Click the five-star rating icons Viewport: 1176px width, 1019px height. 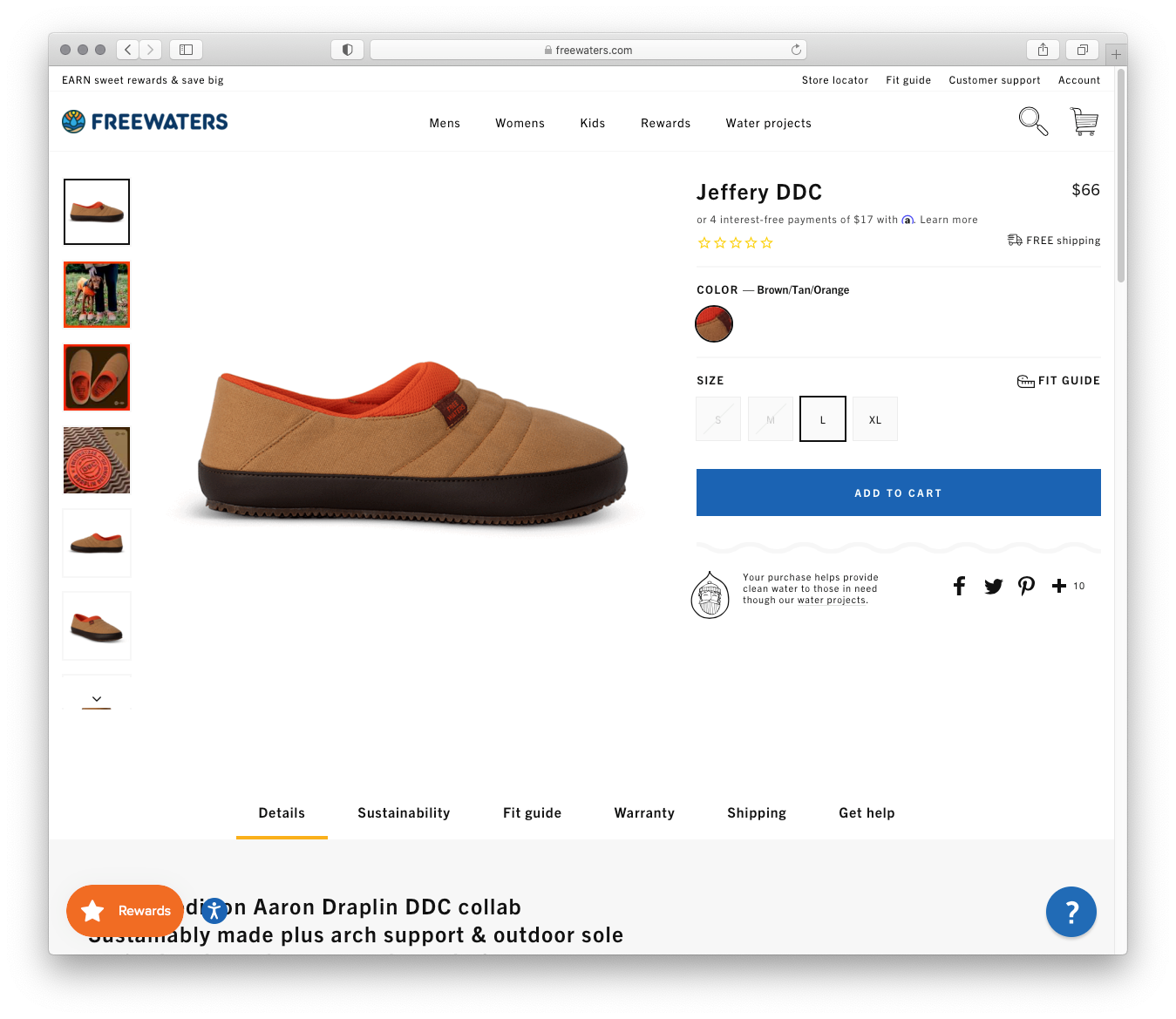click(736, 243)
